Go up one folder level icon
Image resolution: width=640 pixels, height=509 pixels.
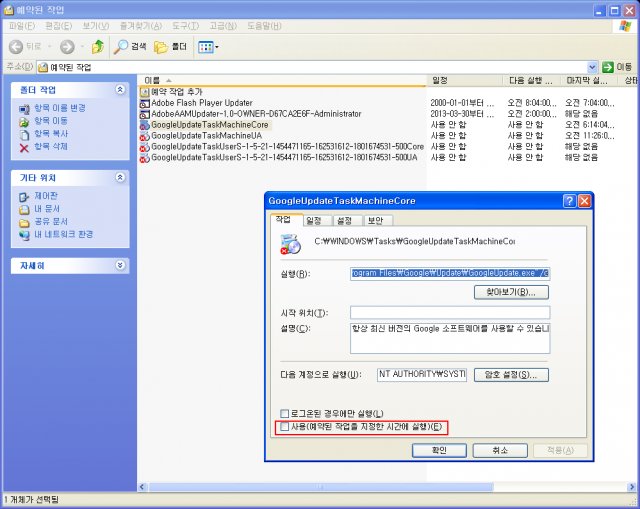coord(98,47)
